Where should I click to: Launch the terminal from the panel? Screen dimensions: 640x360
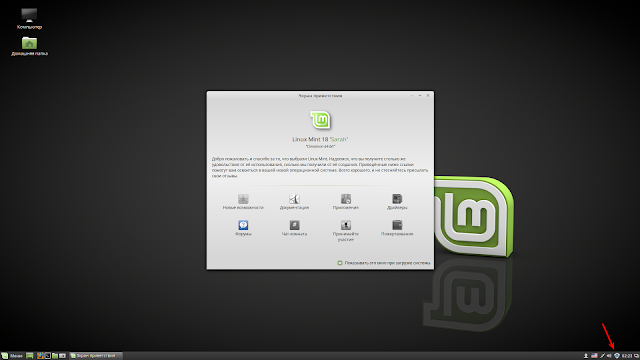(x=47, y=356)
